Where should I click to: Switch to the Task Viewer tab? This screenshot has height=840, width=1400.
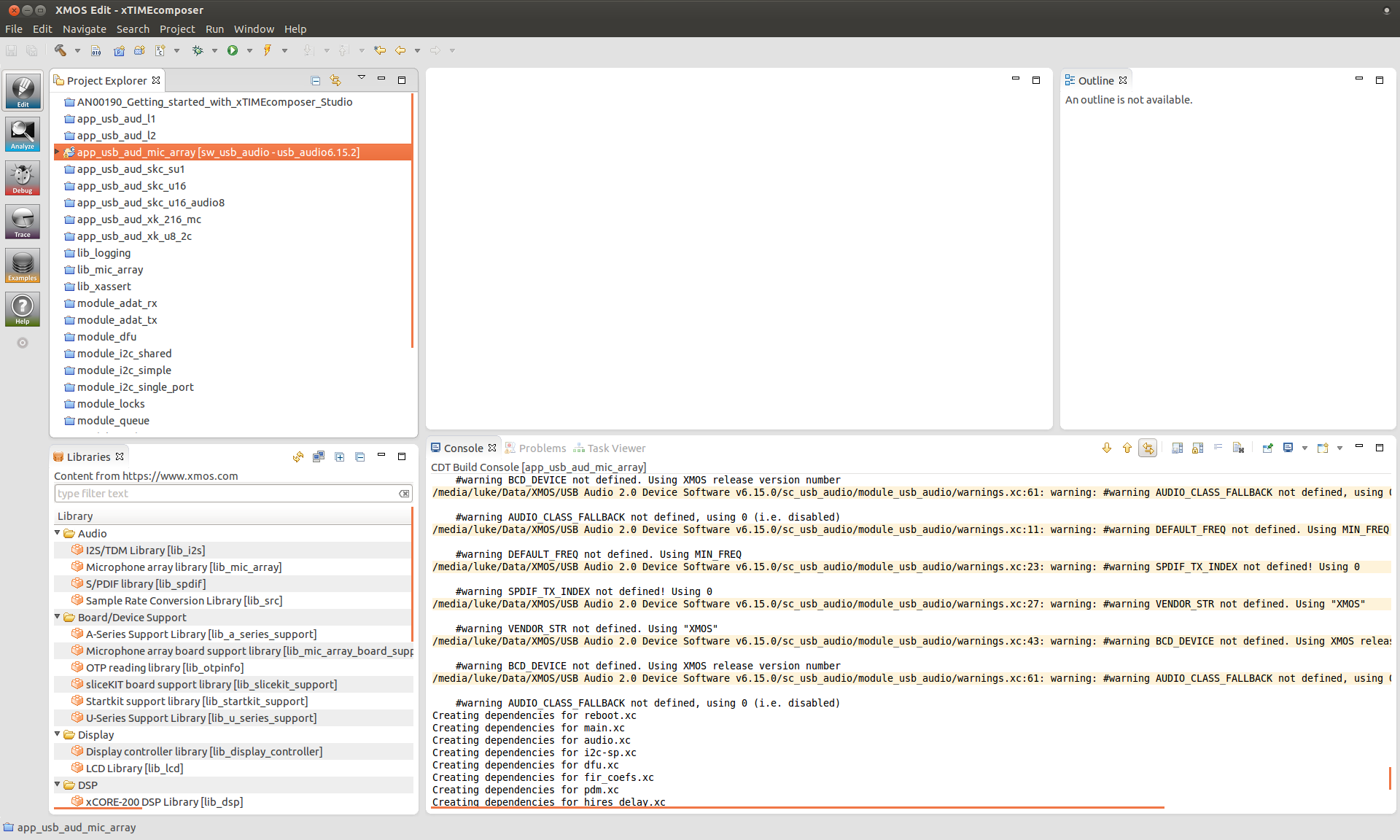point(610,448)
